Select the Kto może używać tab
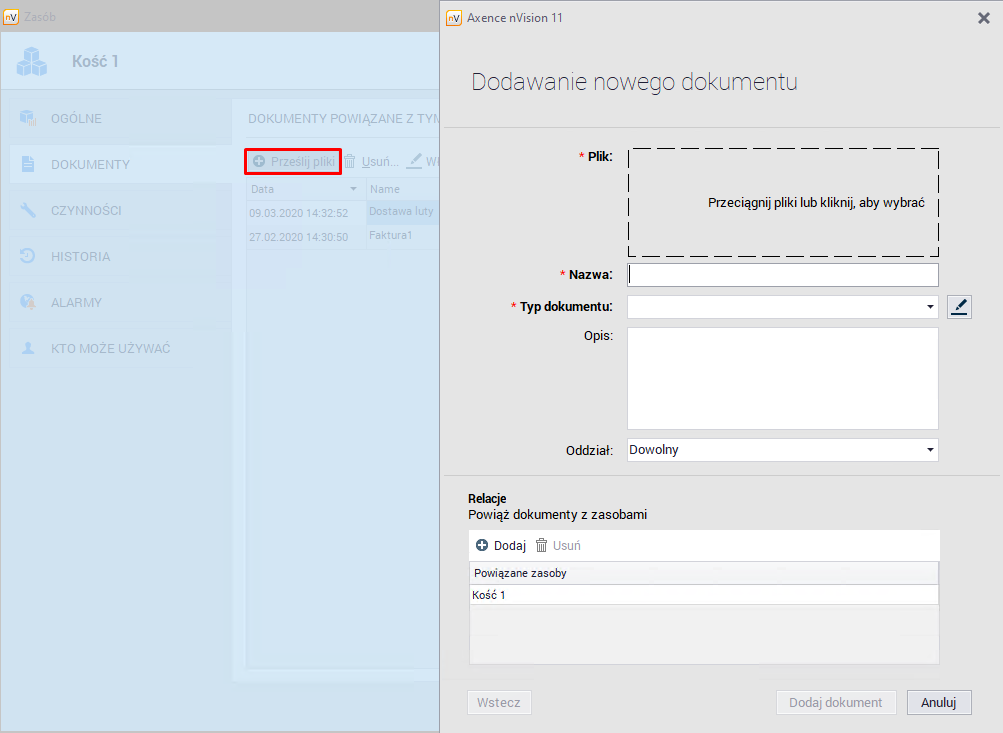The height and width of the screenshot is (733, 1003). [x=110, y=349]
